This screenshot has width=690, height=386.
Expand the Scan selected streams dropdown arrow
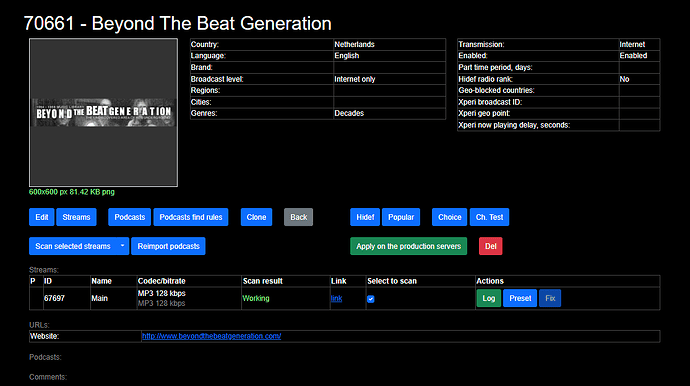point(123,246)
